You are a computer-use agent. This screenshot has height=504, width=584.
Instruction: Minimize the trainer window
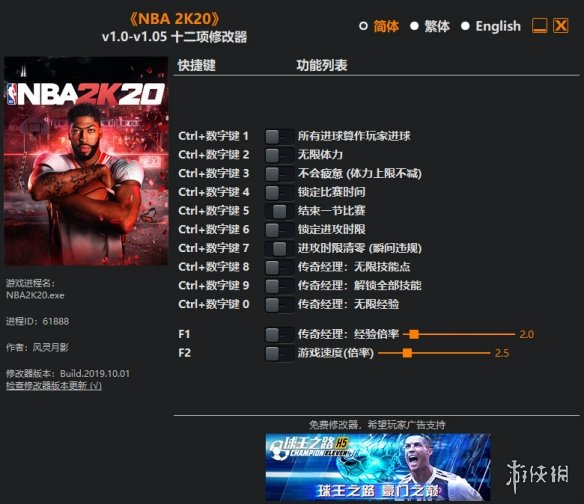click(539, 26)
